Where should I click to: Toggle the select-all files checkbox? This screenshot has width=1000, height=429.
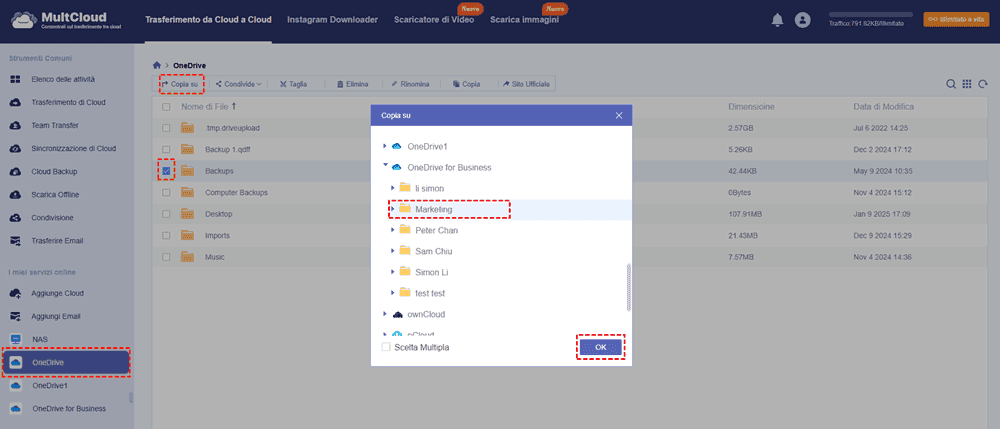166,106
